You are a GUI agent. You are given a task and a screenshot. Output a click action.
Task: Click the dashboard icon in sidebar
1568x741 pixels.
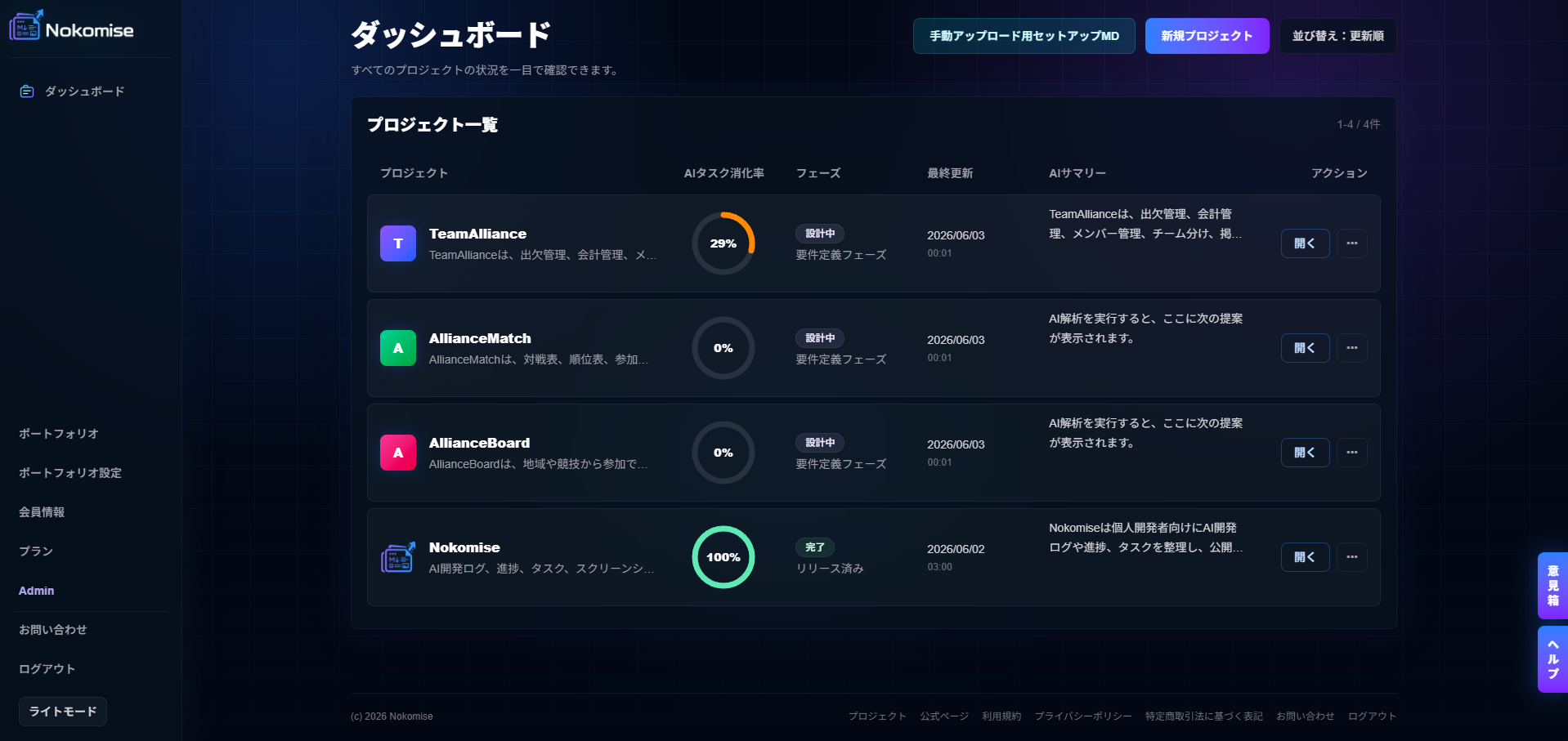coord(27,92)
